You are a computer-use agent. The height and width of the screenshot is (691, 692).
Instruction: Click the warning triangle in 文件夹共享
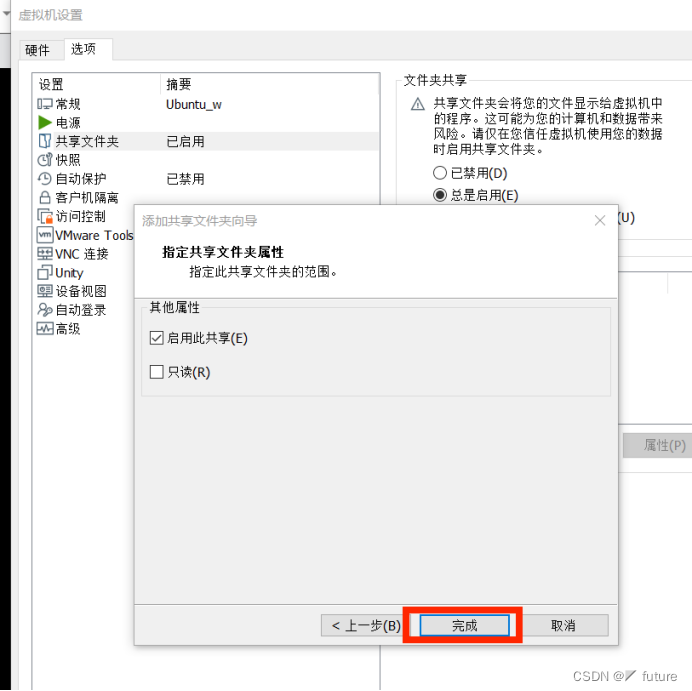pyautogui.click(x=417, y=105)
